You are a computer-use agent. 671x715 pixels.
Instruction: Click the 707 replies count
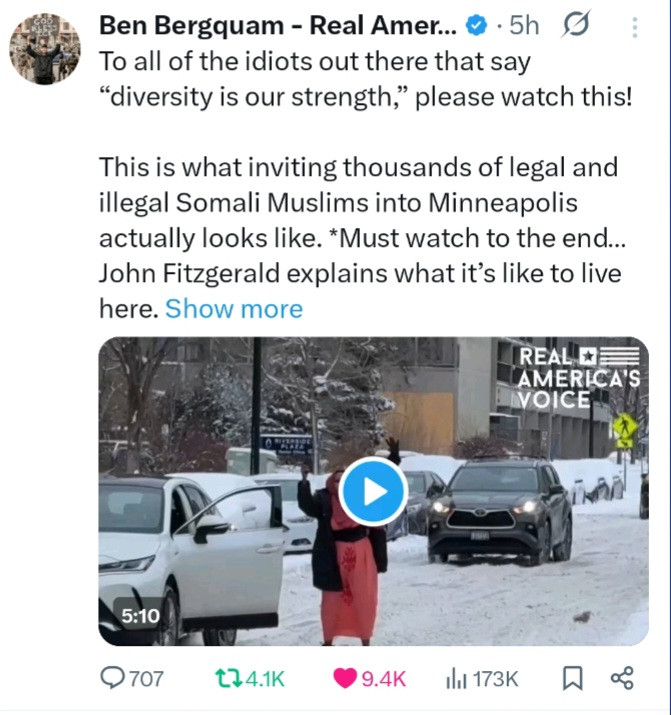(146, 679)
